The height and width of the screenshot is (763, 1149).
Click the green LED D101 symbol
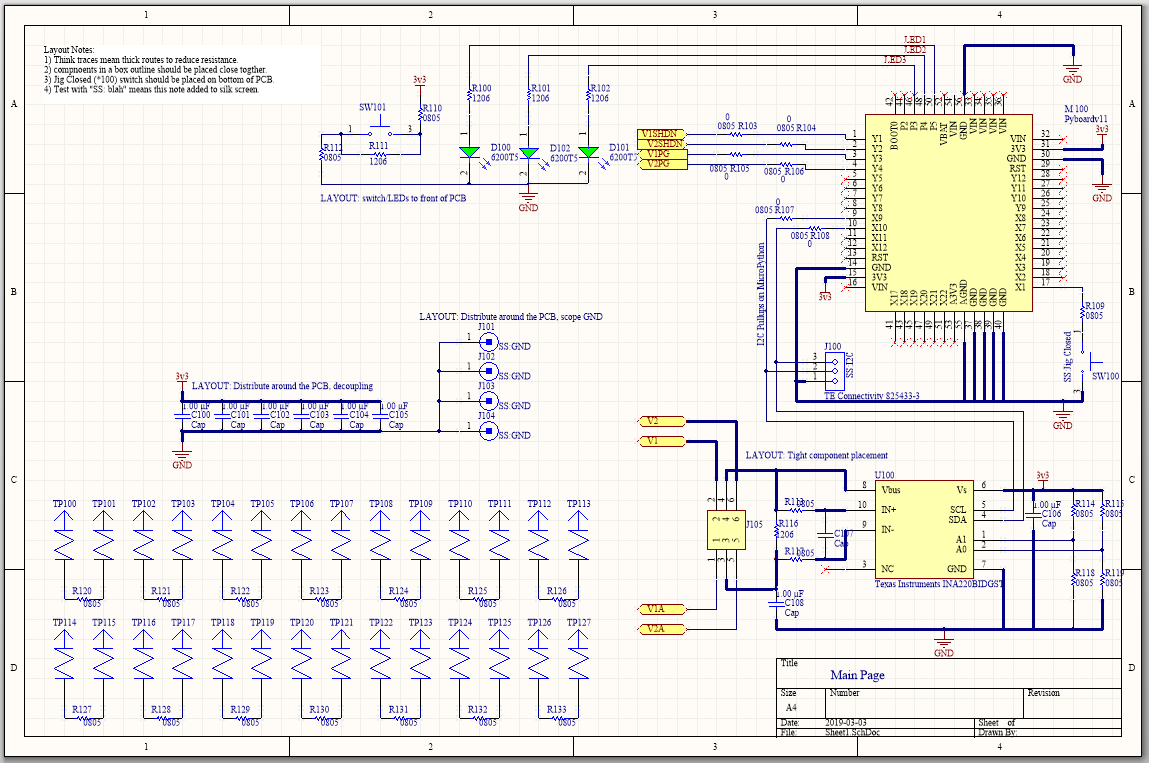[x=588, y=152]
